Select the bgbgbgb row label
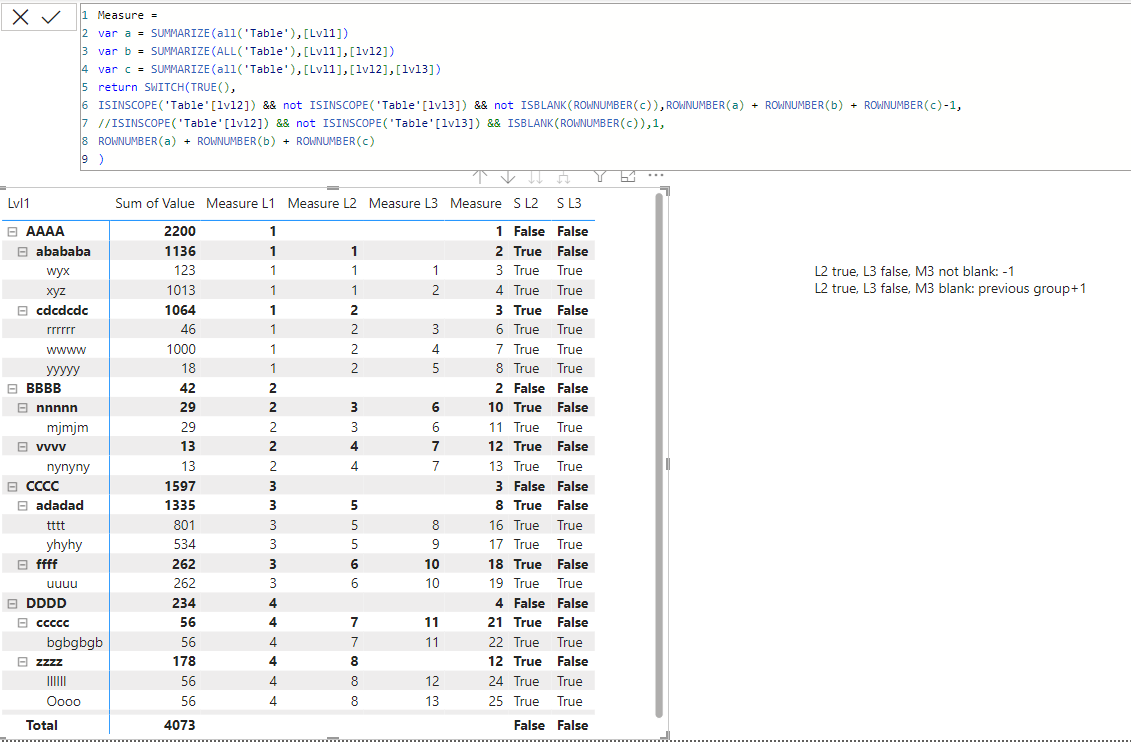The height and width of the screenshot is (745, 1131). 75,642
